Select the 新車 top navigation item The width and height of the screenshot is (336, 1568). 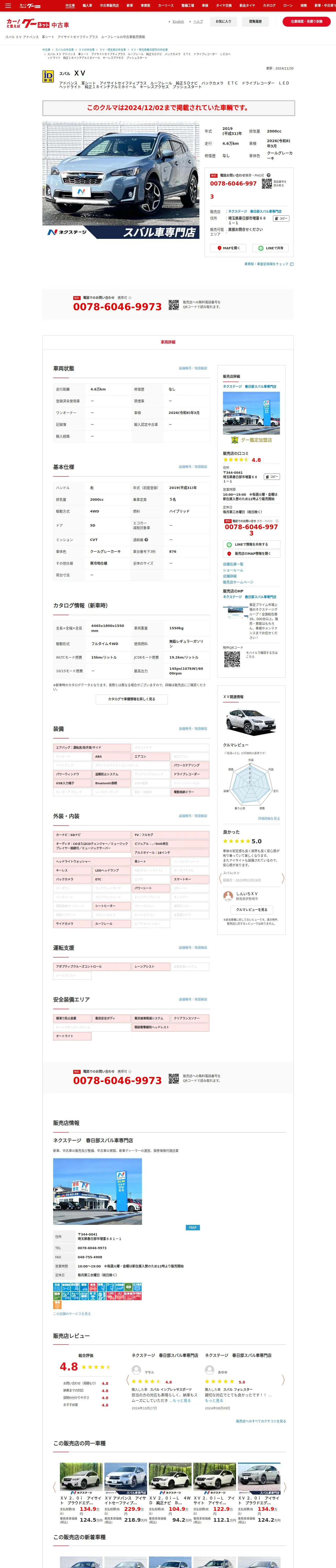[129, 5]
